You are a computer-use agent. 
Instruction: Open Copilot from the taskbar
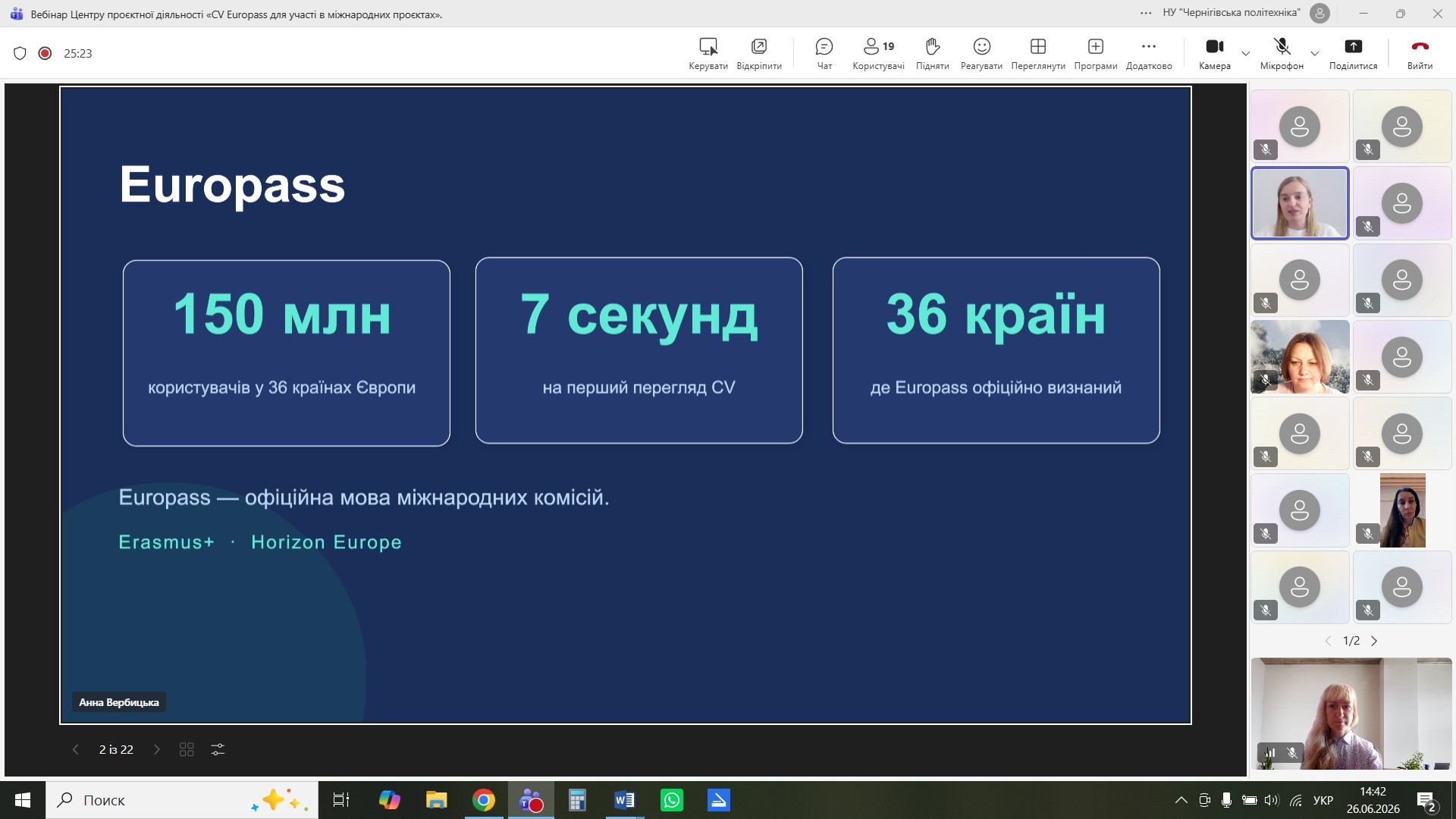click(x=389, y=800)
